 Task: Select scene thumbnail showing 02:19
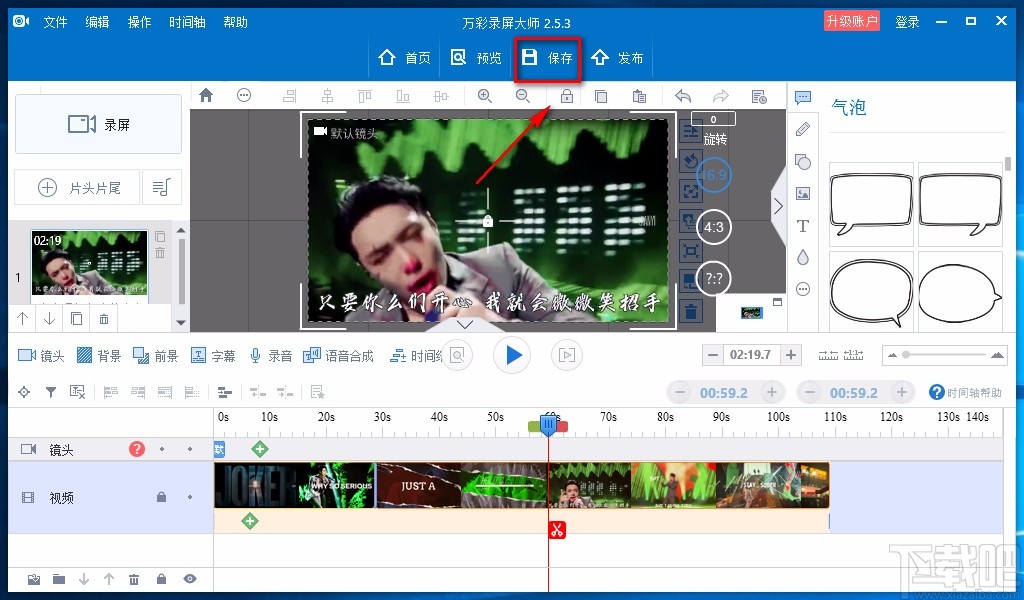tap(89, 264)
